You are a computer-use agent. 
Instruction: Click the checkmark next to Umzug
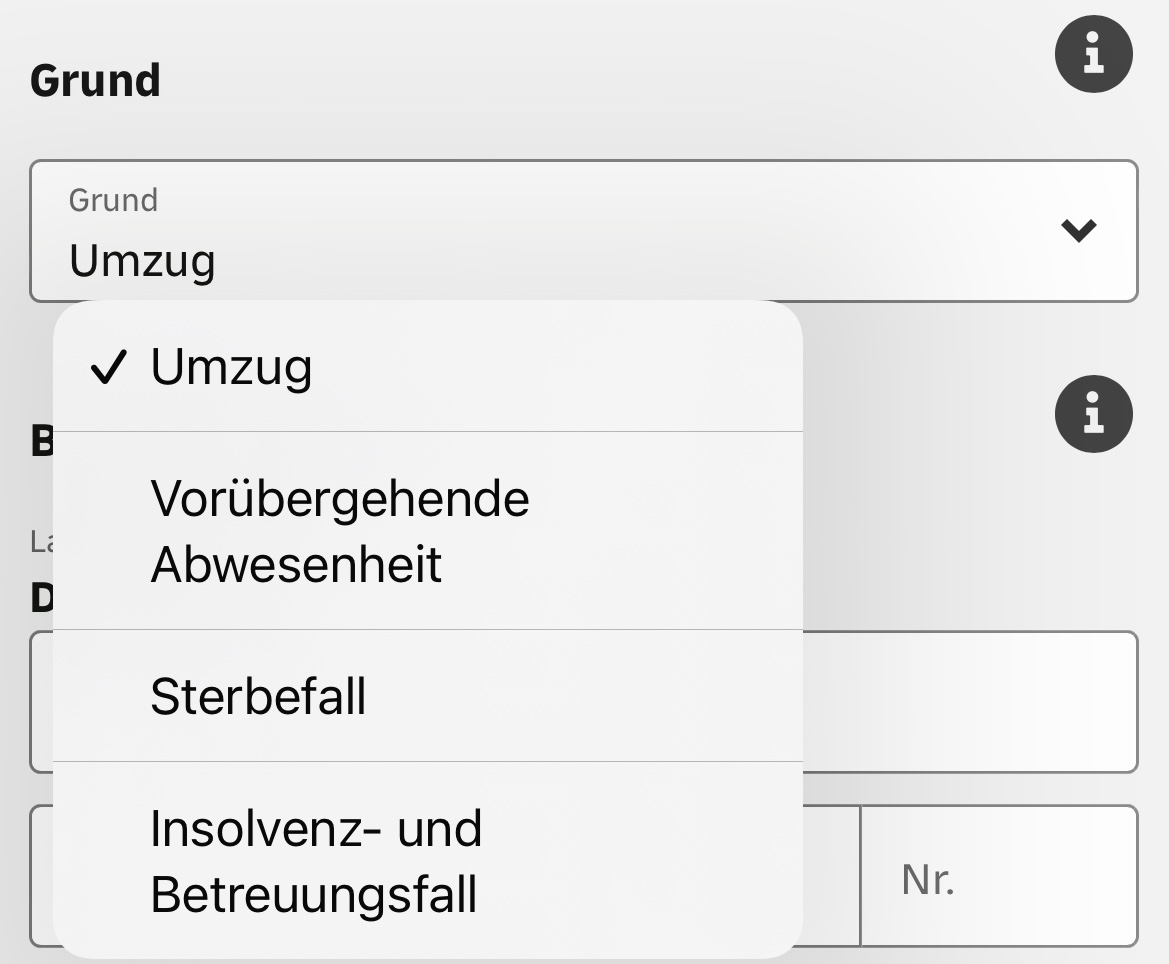[109, 367]
